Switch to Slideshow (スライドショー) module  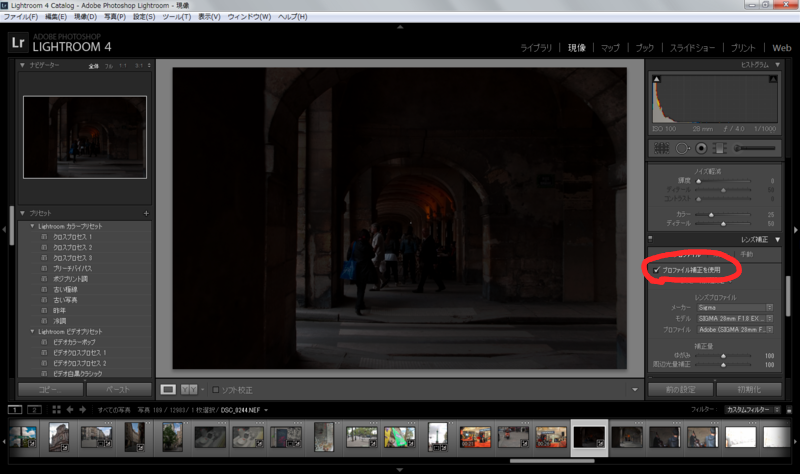pos(692,48)
